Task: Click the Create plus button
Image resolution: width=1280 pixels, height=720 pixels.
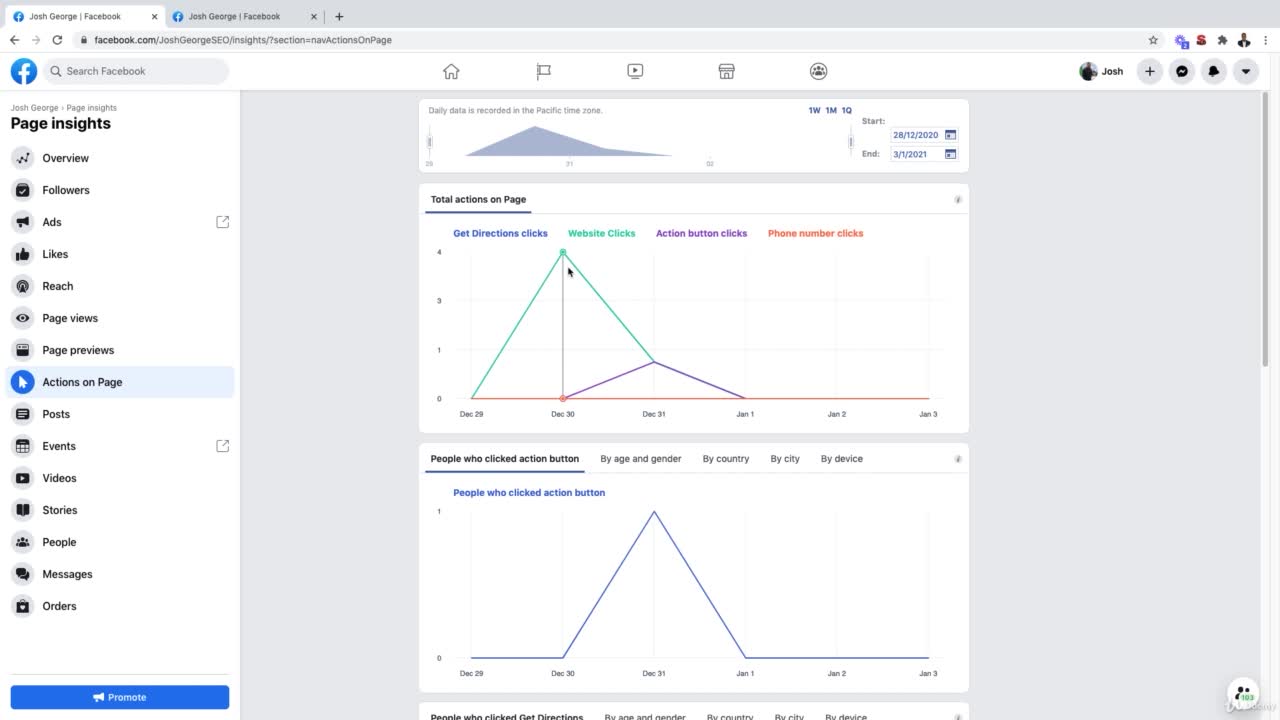Action: click(x=1150, y=71)
